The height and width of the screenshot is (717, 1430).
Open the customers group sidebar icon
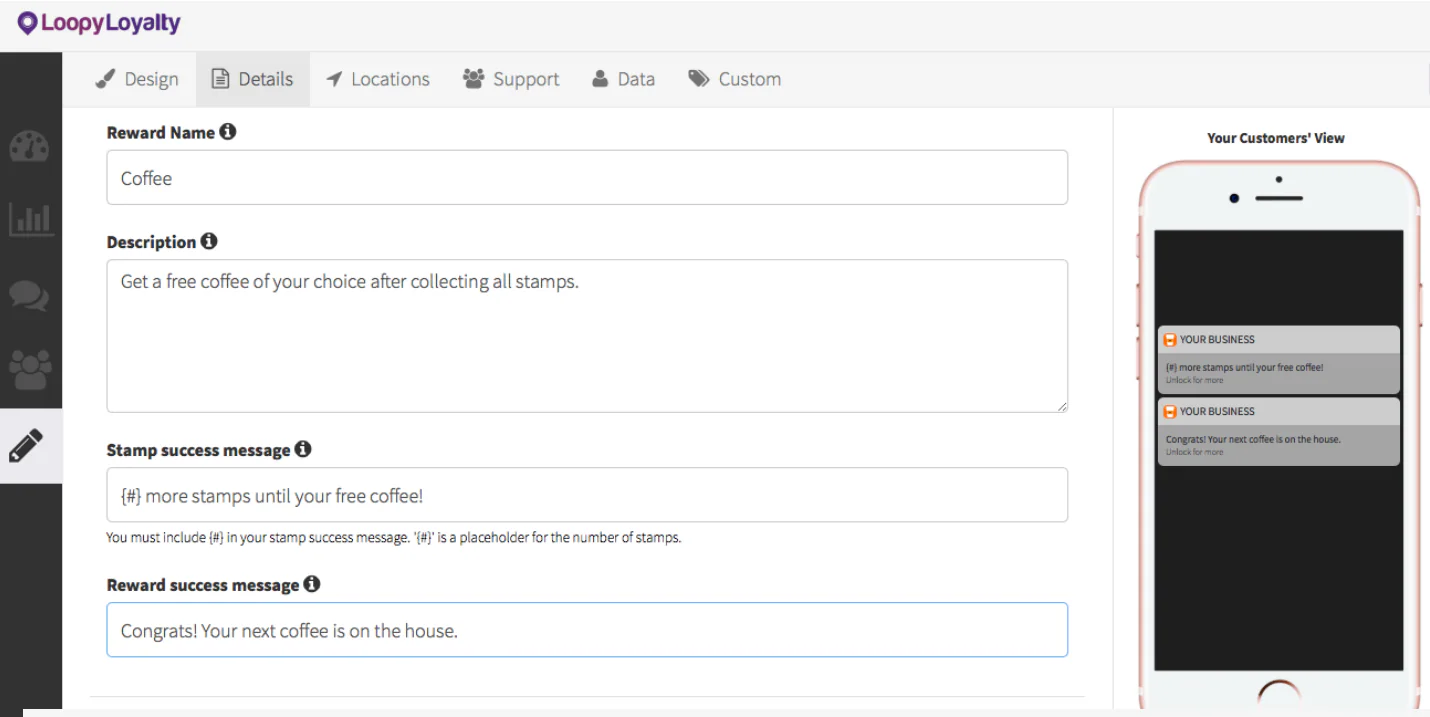click(29, 370)
